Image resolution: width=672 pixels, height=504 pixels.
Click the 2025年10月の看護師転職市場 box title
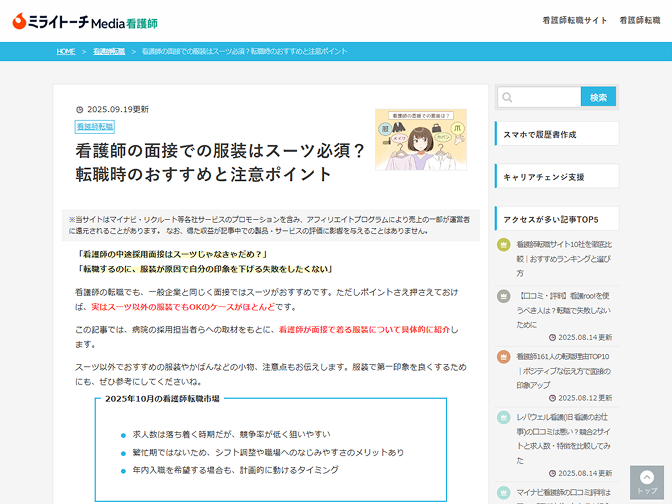tap(162, 399)
